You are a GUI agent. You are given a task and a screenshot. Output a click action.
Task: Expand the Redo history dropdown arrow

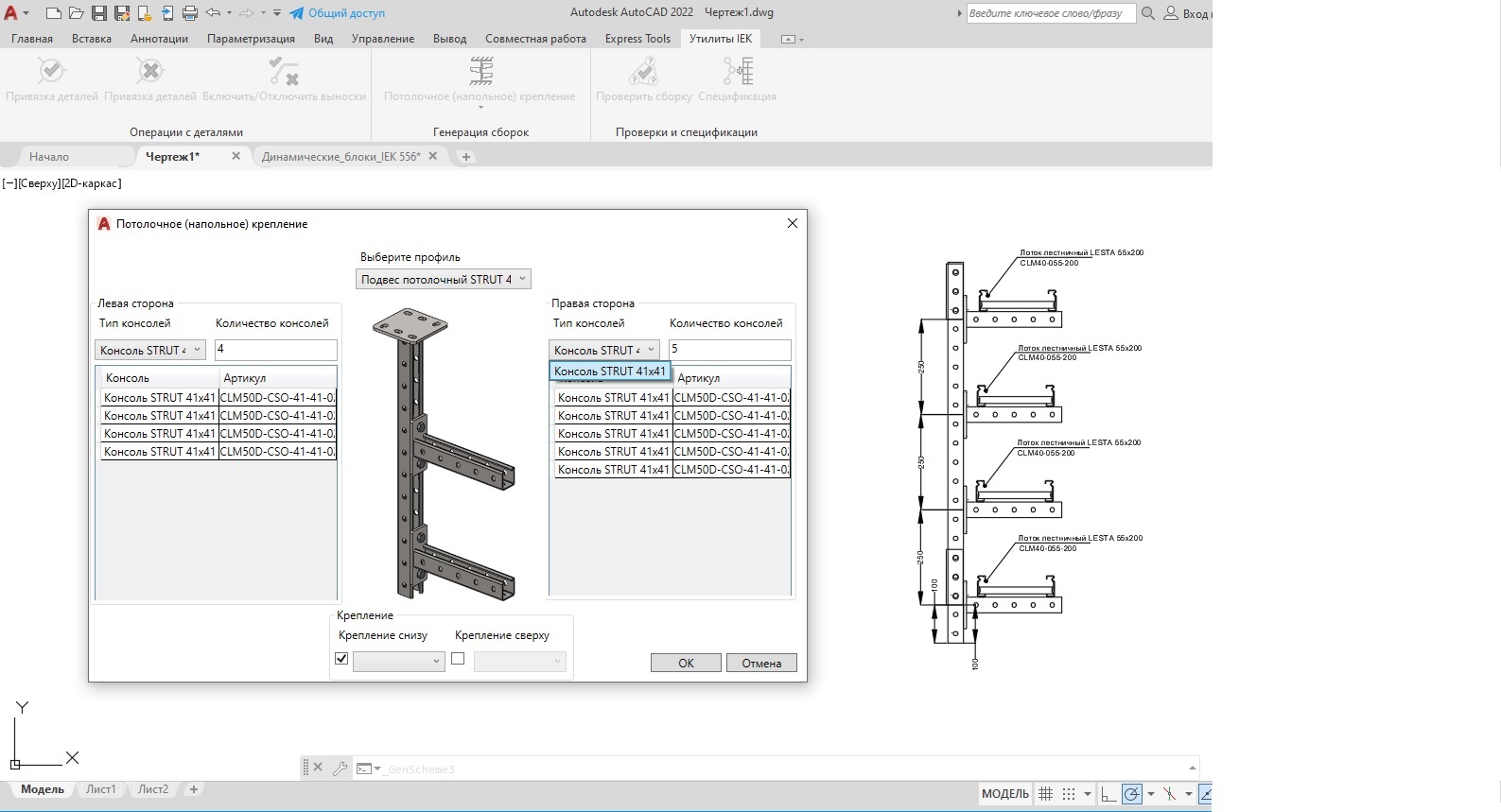[262, 13]
